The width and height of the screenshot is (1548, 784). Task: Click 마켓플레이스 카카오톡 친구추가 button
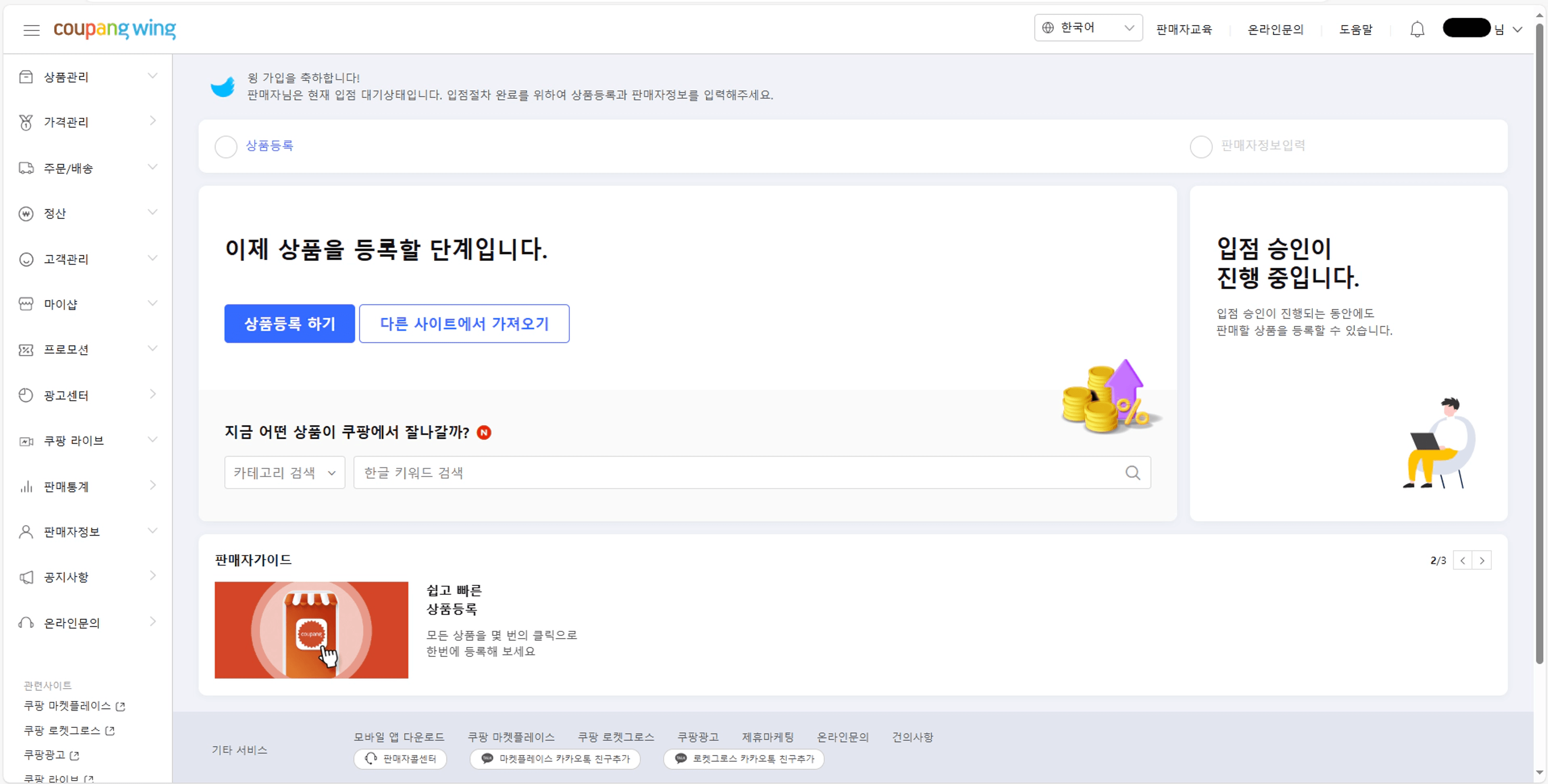[555, 759]
